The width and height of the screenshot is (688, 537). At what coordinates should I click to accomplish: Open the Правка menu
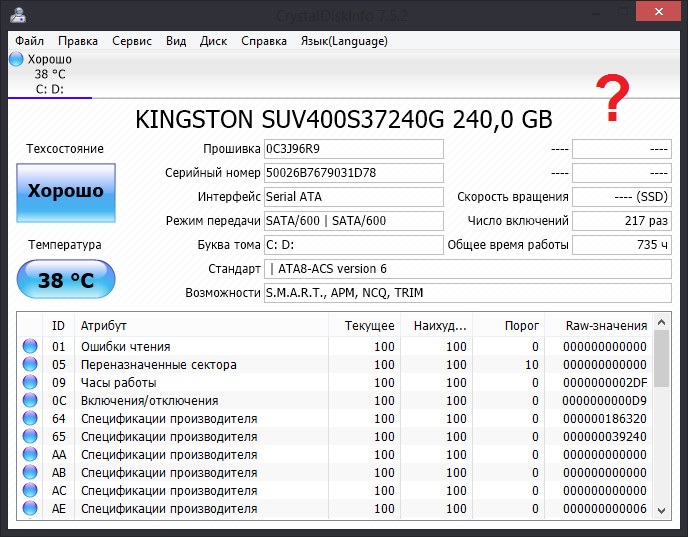click(78, 41)
